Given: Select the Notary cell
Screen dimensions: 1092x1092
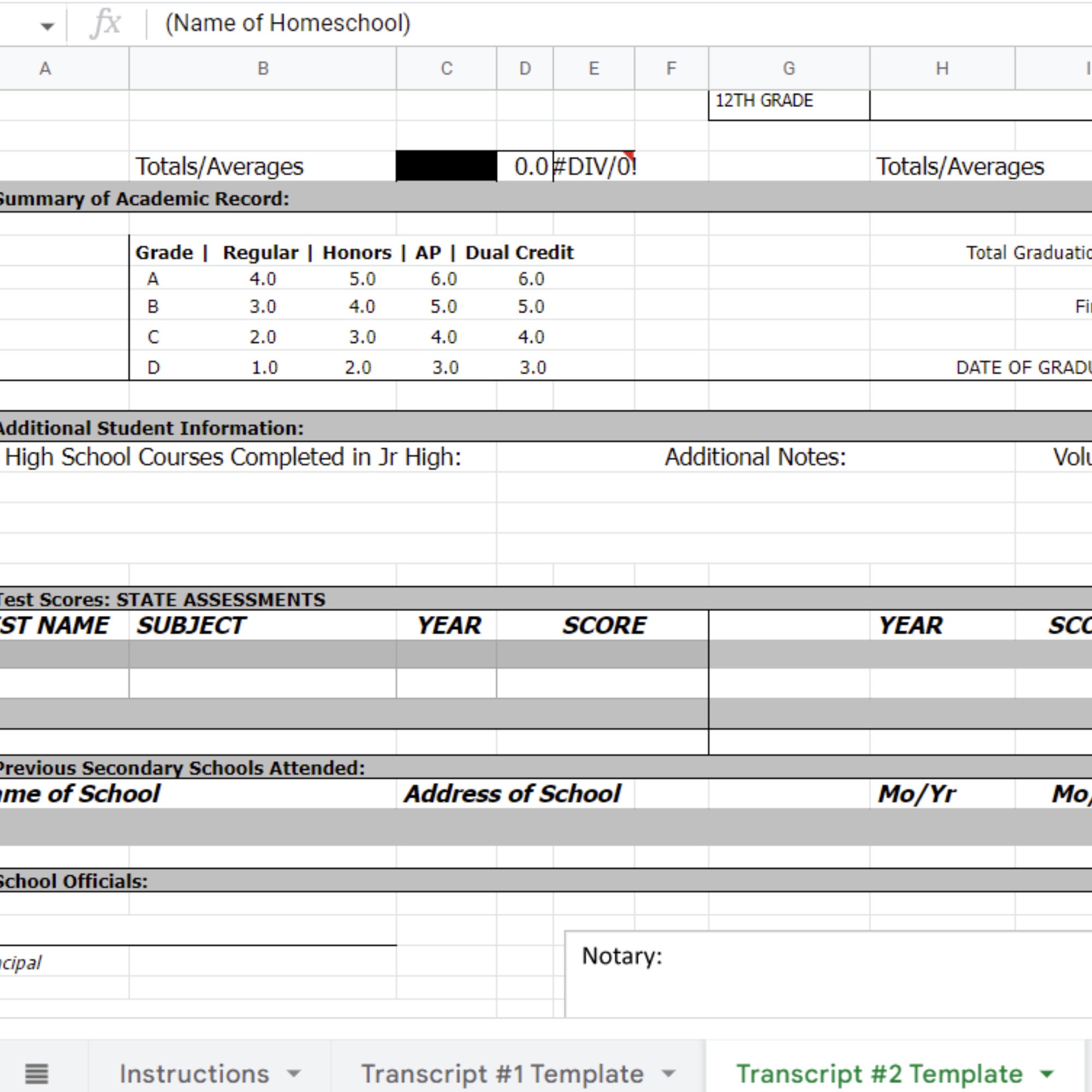Looking at the screenshot, I should pos(621,955).
